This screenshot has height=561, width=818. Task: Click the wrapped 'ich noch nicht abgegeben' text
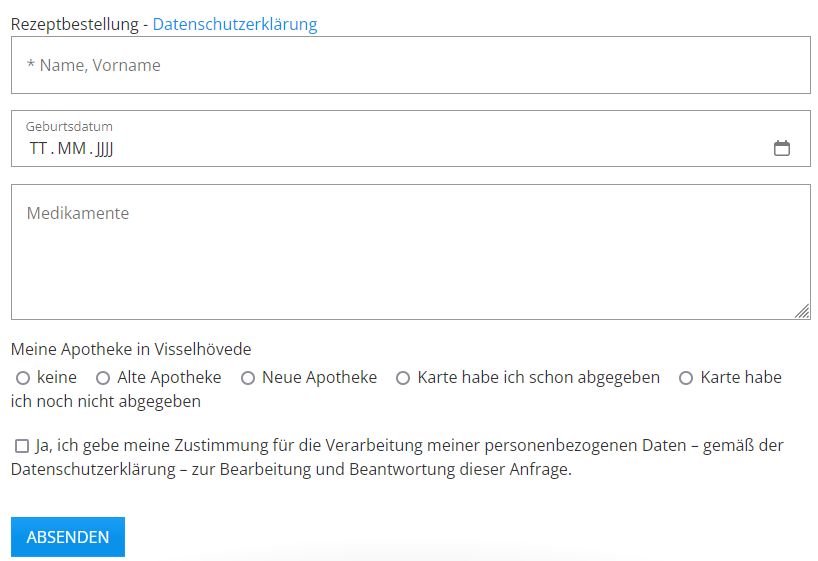pos(106,402)
